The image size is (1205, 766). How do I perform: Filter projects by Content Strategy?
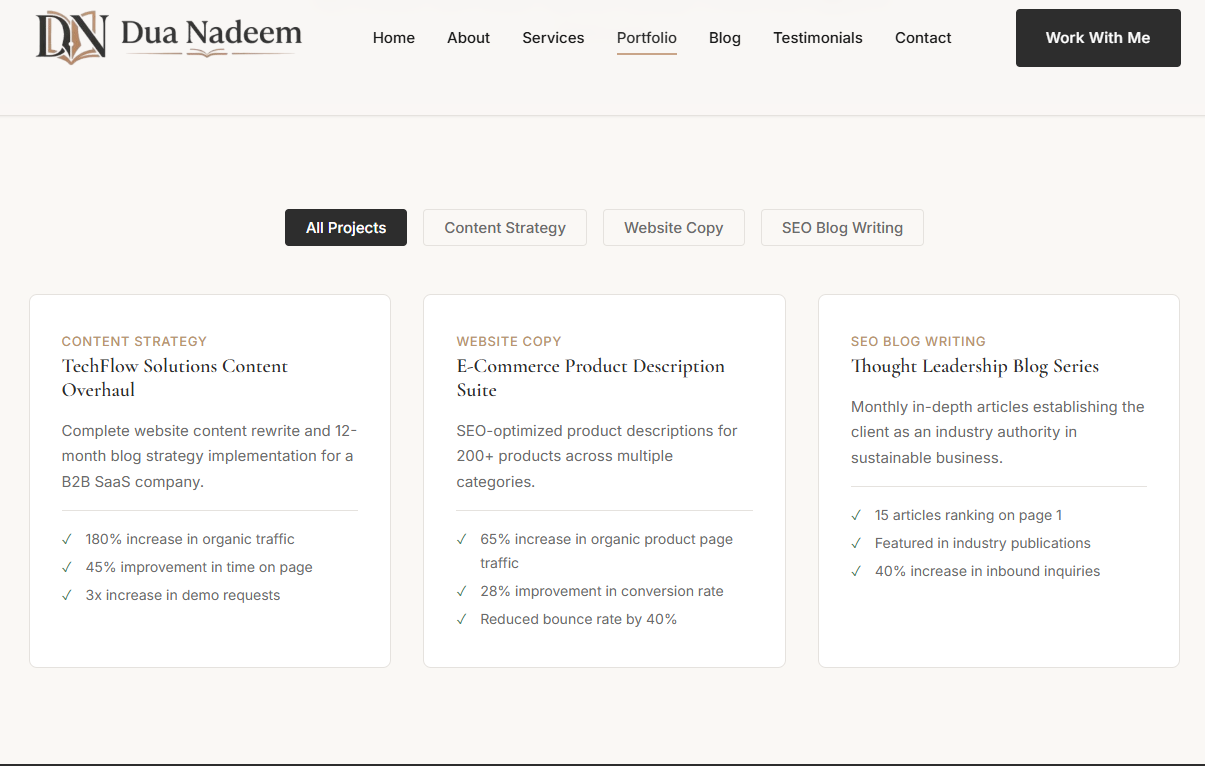click(x=504, y=227)
